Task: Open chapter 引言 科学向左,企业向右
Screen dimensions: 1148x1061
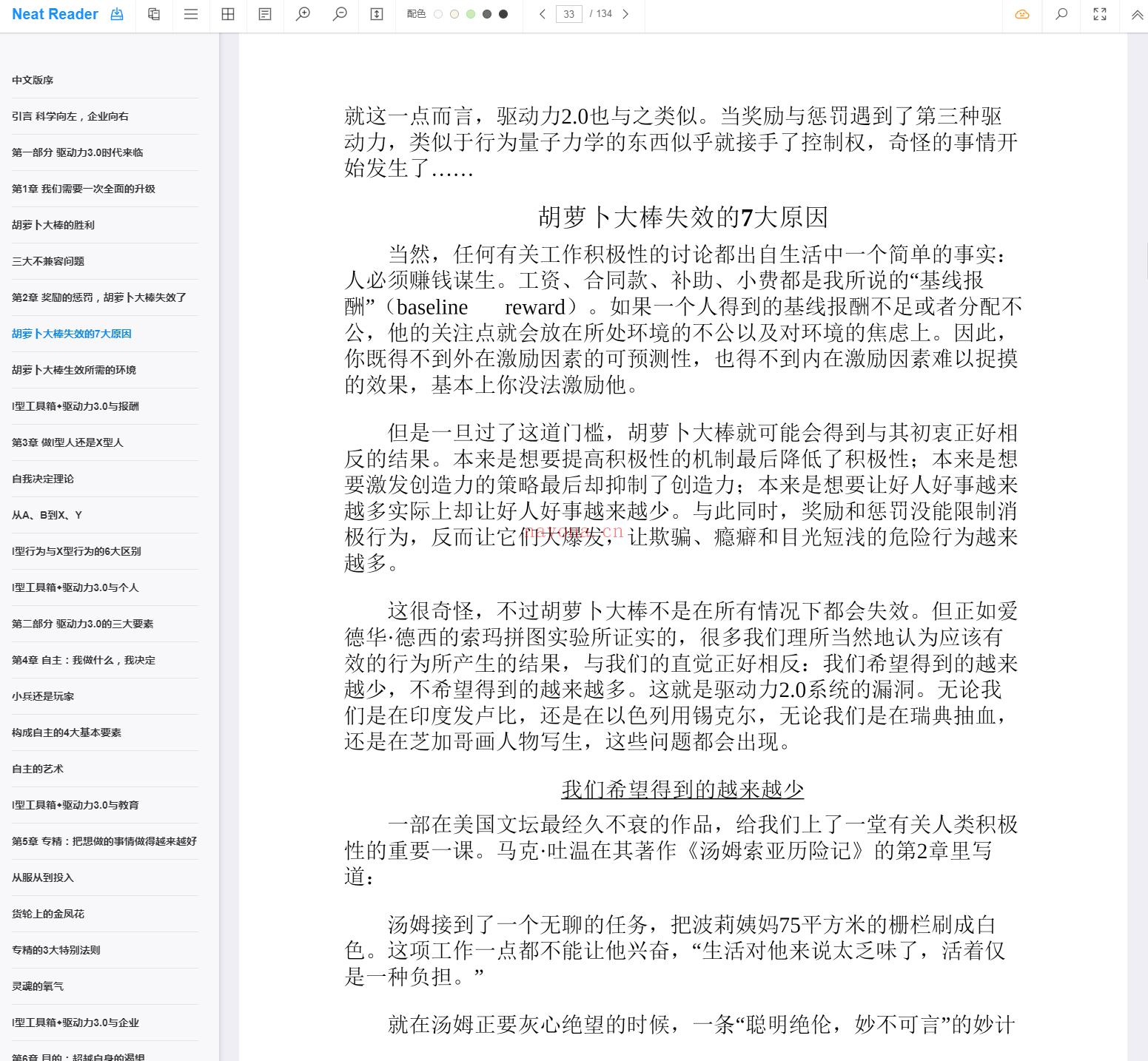Action: pos(70,116)
